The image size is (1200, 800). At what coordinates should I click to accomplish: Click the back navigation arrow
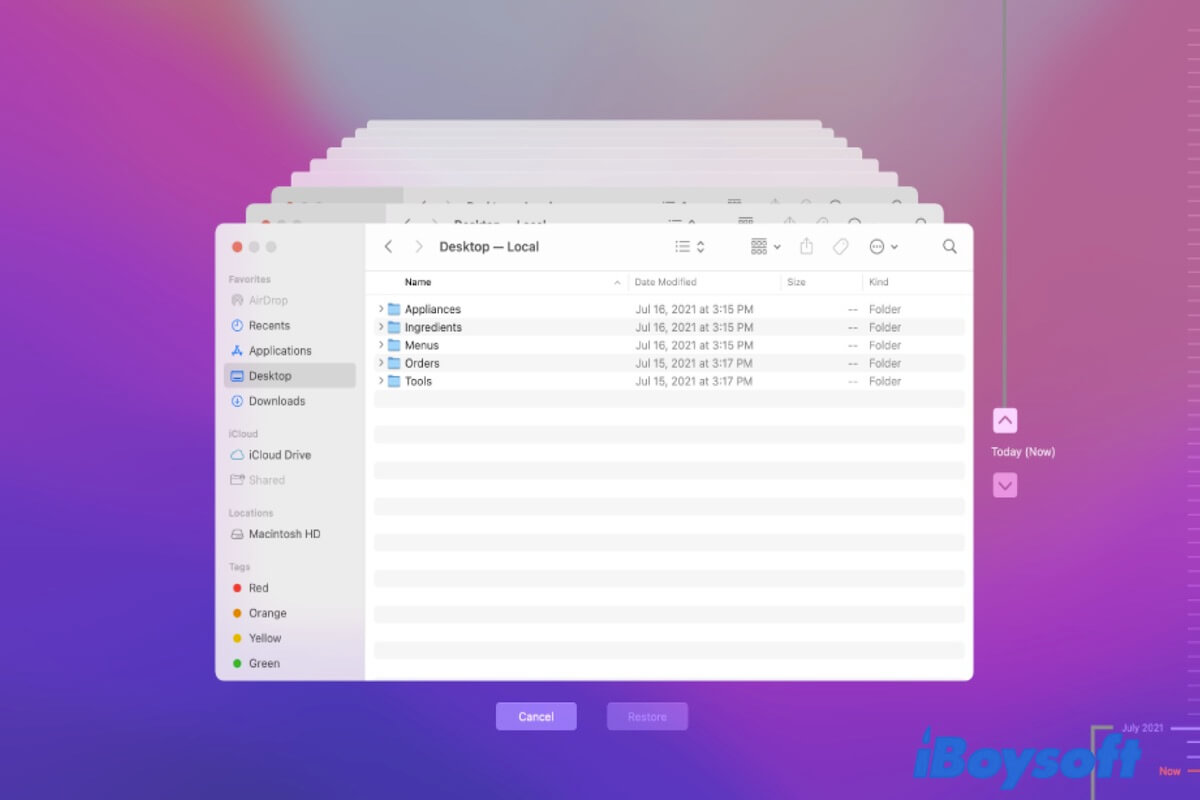389,247
